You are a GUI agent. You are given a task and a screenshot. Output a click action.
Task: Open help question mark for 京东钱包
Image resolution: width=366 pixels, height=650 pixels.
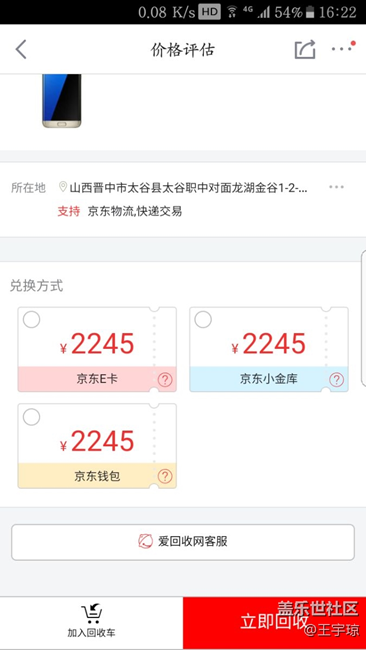pyautogui.click(x=165, y=476)
